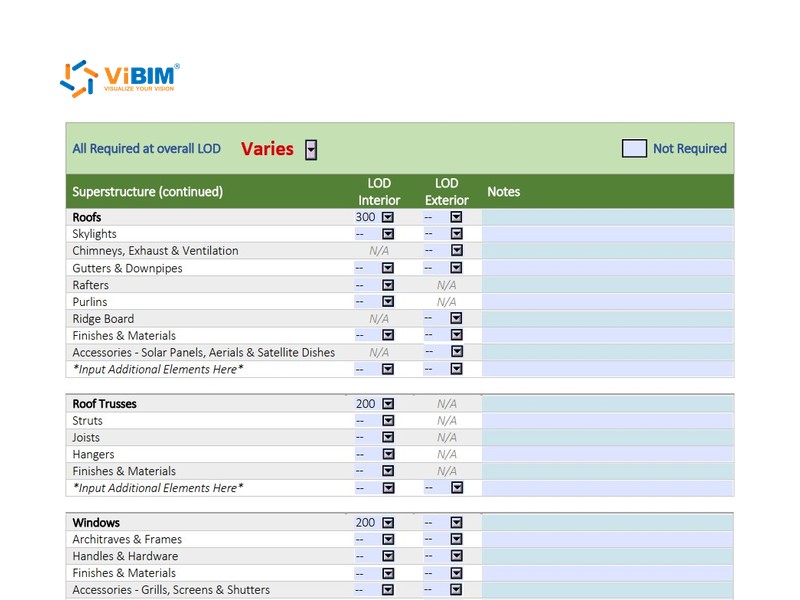Open Roofs LOD Exterior dropdown

click(x=456, y=217)
